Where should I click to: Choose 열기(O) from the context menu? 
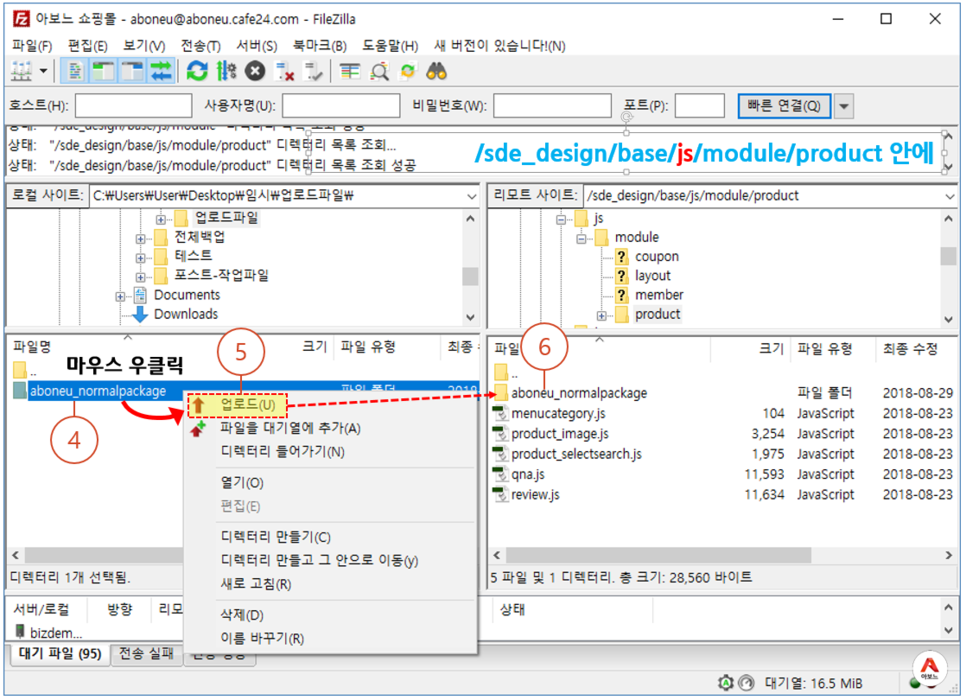click(x=242, y=482)
